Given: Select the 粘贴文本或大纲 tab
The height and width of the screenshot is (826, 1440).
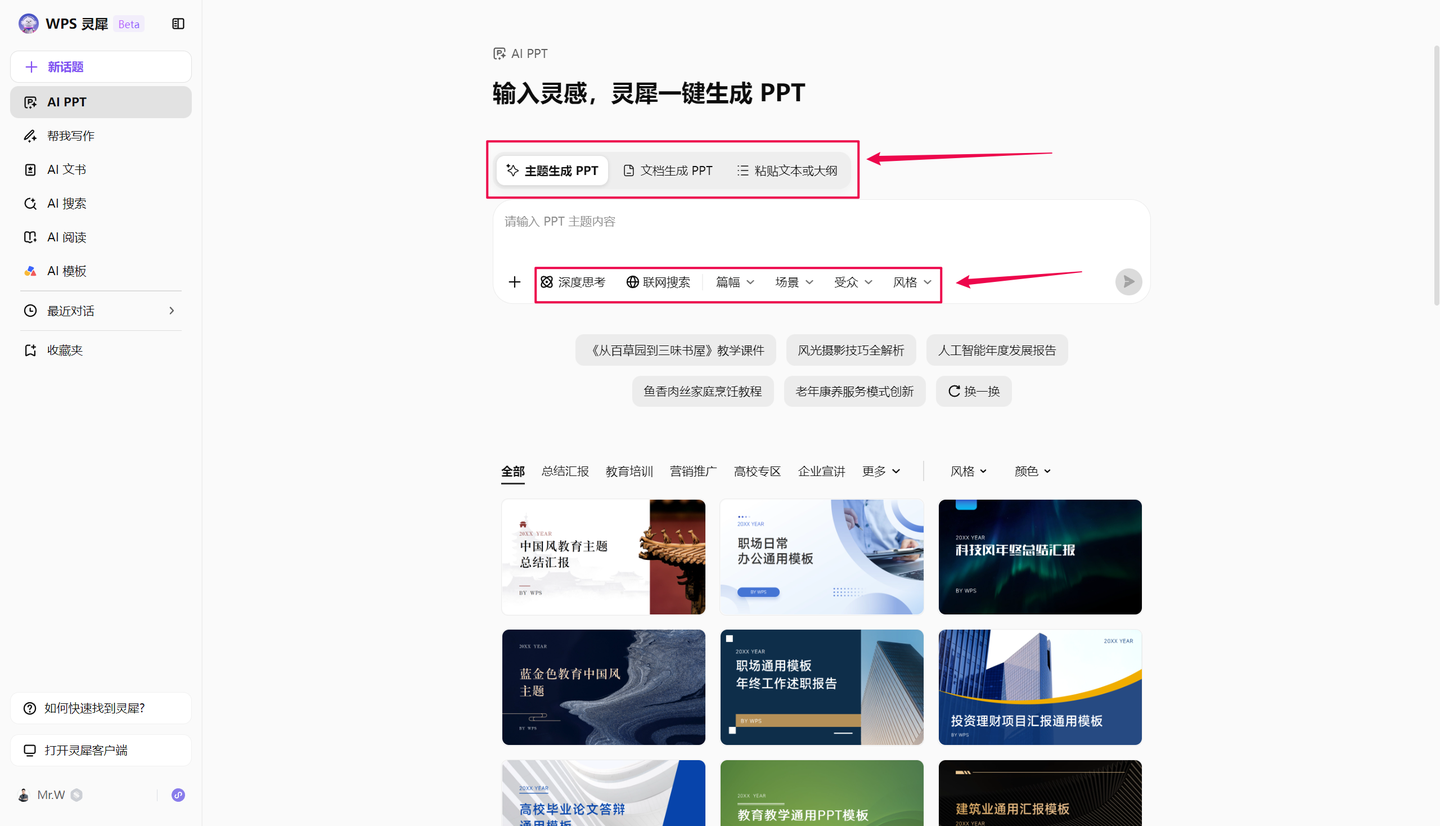Looking at the screenshot, I should 787,171.
